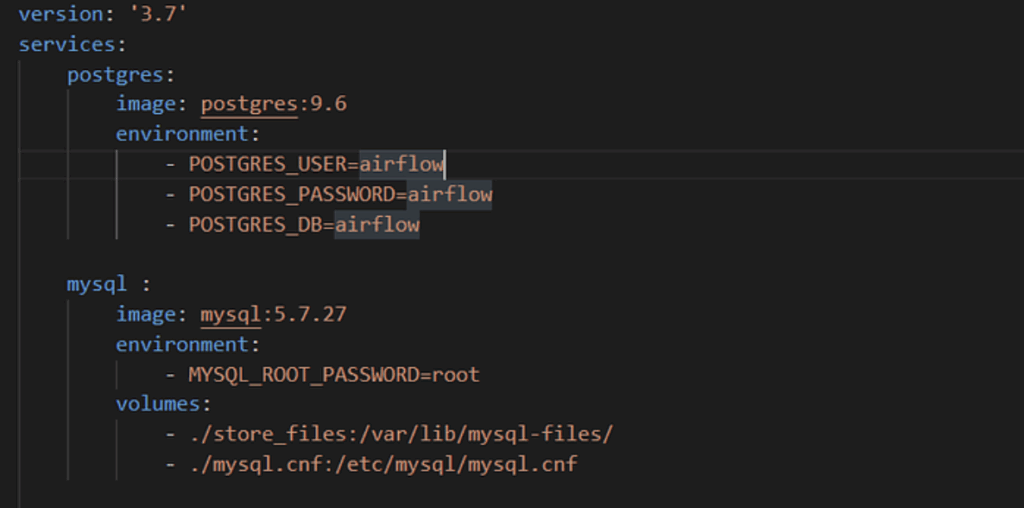Click the services key
The width and height of the screenshot is (1024, 508).
tap(66, 44)
